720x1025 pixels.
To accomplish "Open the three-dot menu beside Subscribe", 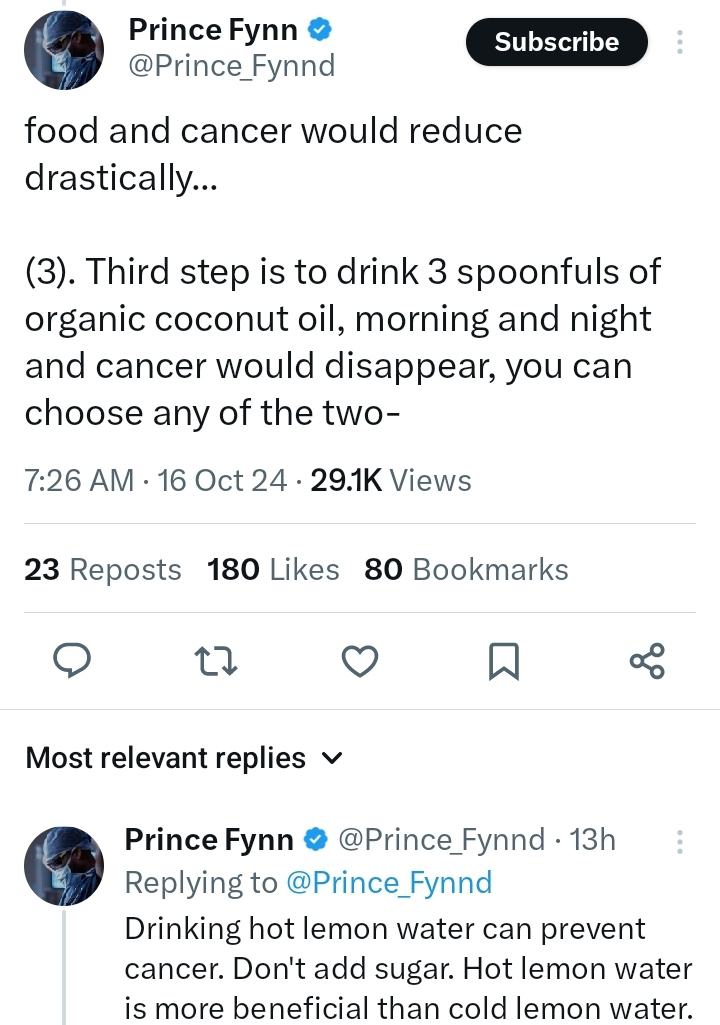I will 680,42.
